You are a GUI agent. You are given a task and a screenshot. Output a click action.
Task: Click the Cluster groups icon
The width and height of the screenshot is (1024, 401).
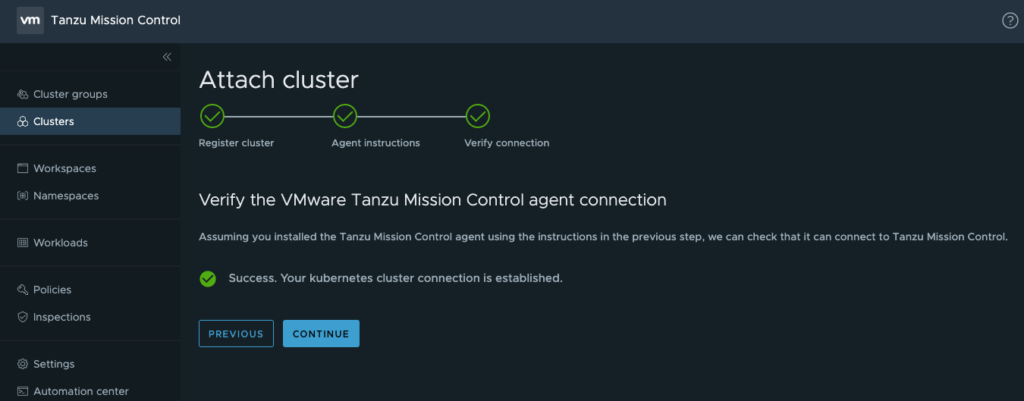click(22, 94)
